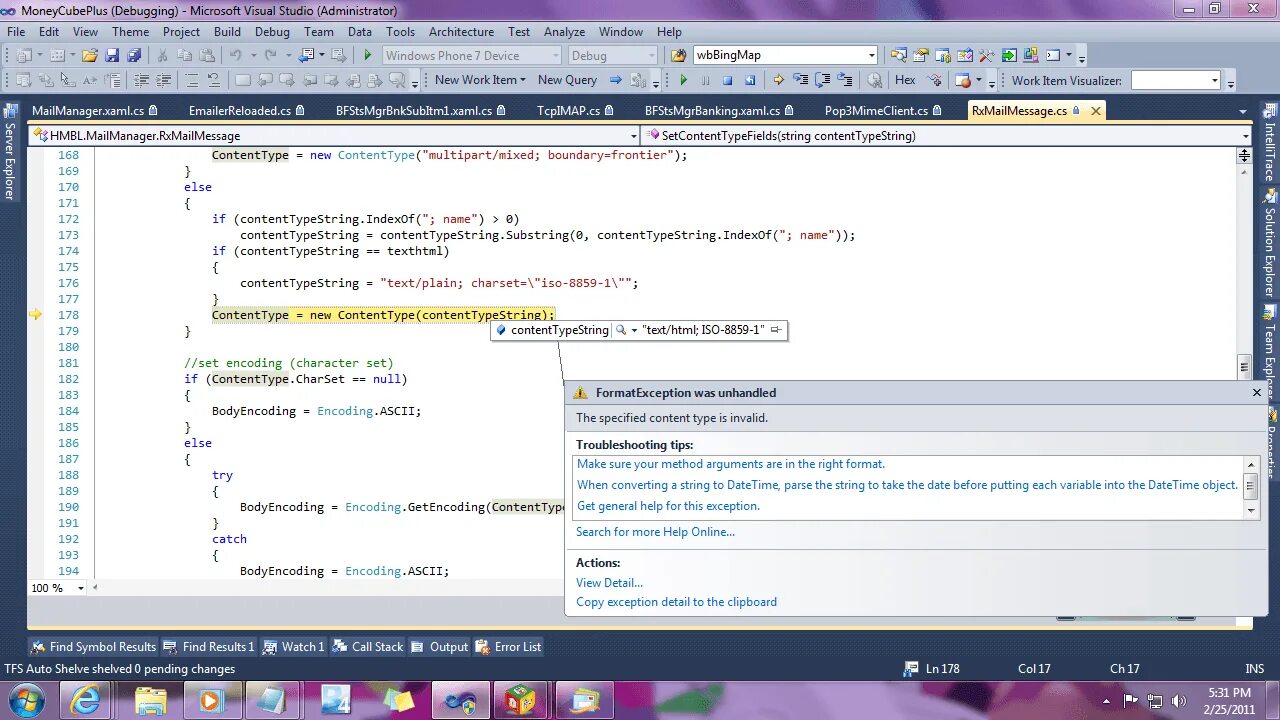Viewport: 1280px width, 720px height.
Task: Click the Find in Files icon next to wbBingMap
Action: 678,55
